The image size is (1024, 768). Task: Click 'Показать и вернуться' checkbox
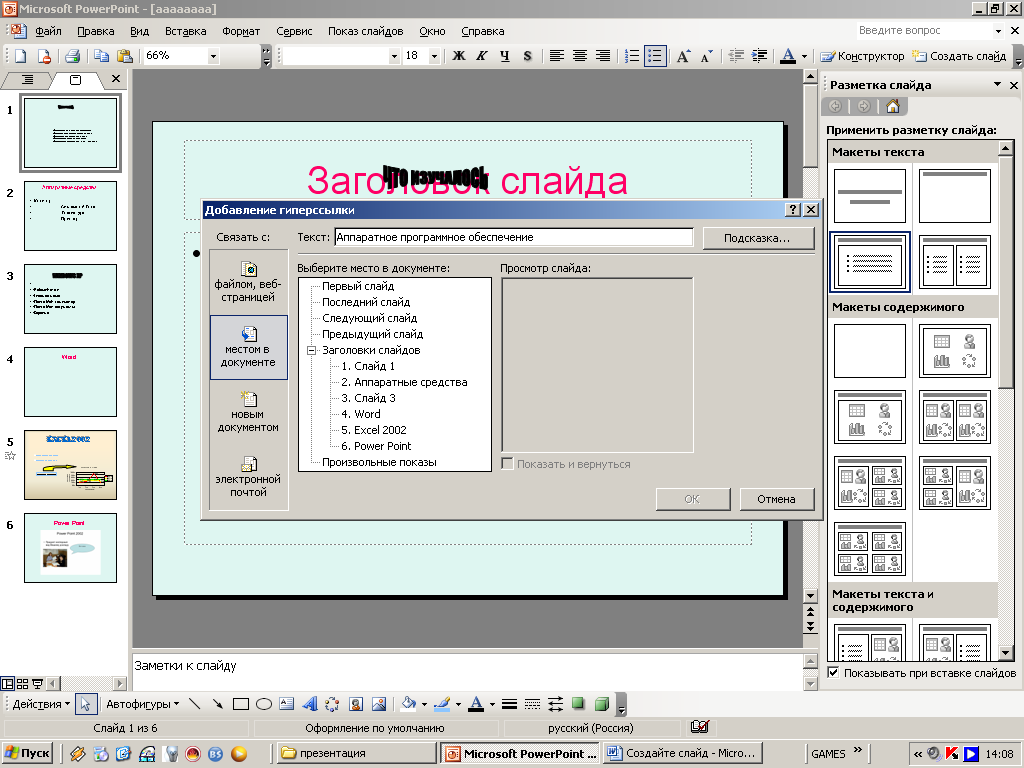coord(507,464)
